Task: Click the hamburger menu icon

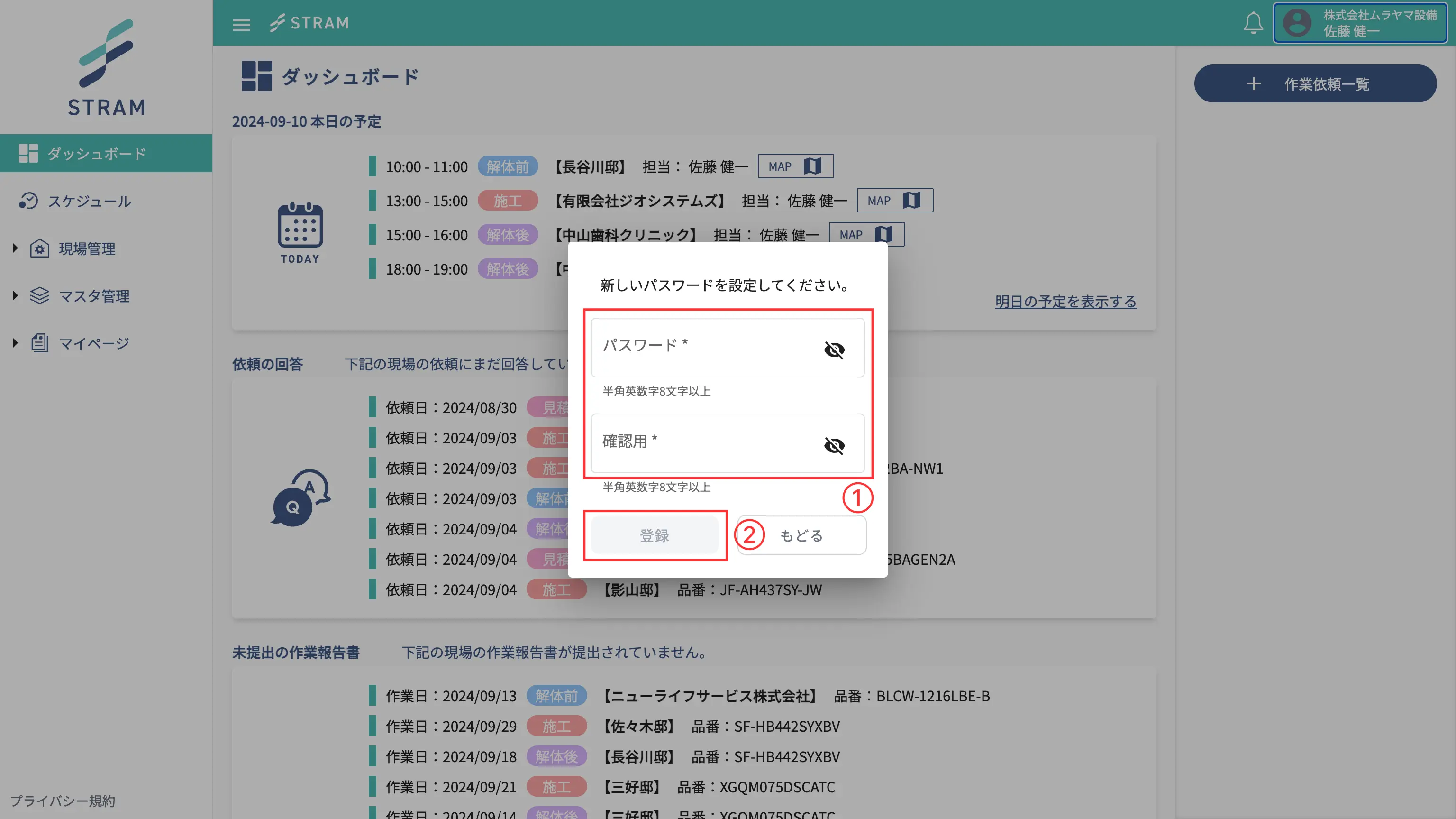Action: pyautogui.click(x=241, y=24)
